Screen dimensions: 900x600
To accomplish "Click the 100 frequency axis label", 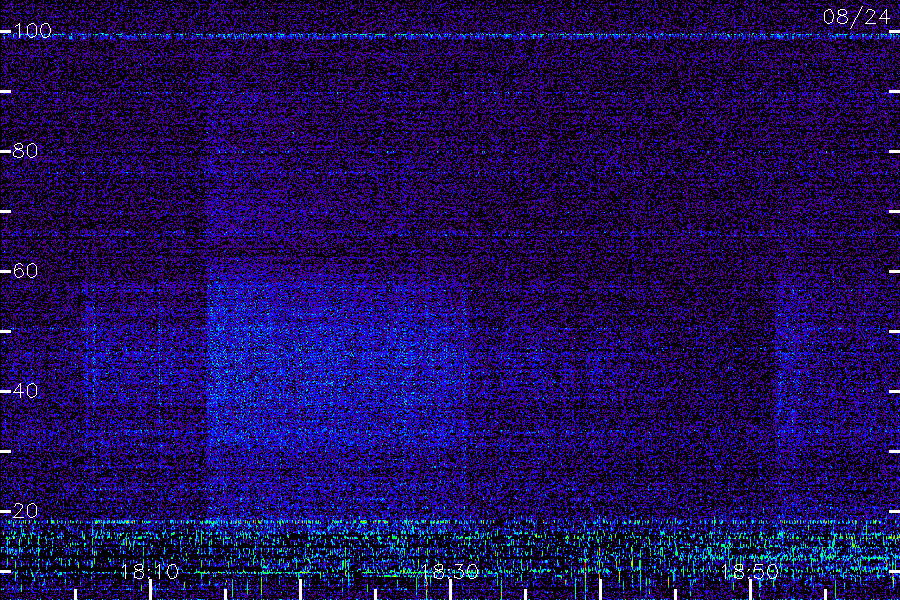I will (x=32, y=30).
